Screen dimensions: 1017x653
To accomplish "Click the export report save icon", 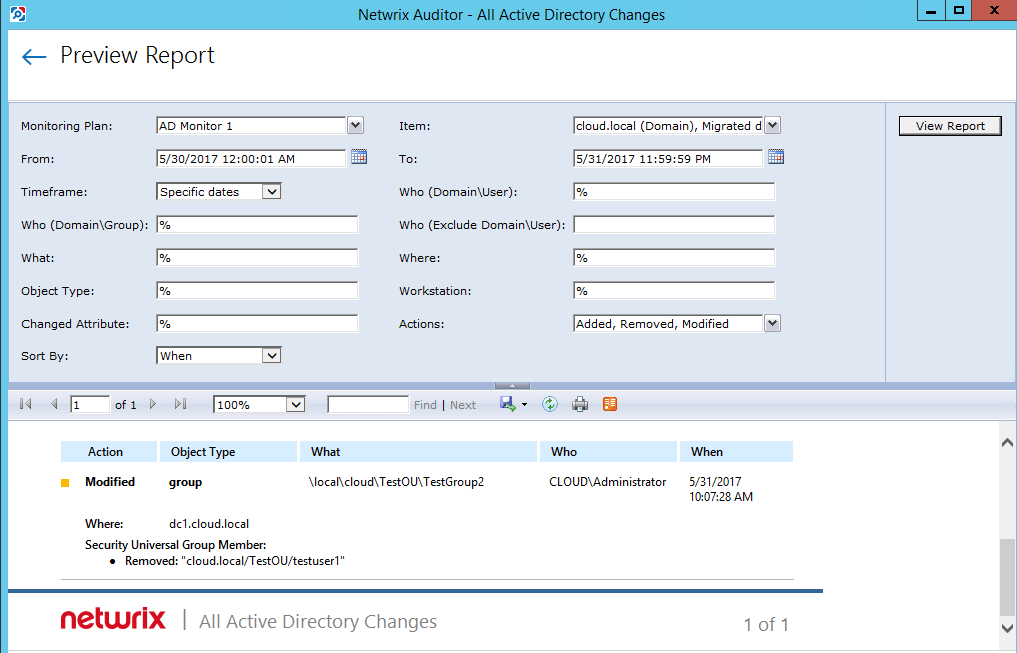I will click(x=508, y=404).
